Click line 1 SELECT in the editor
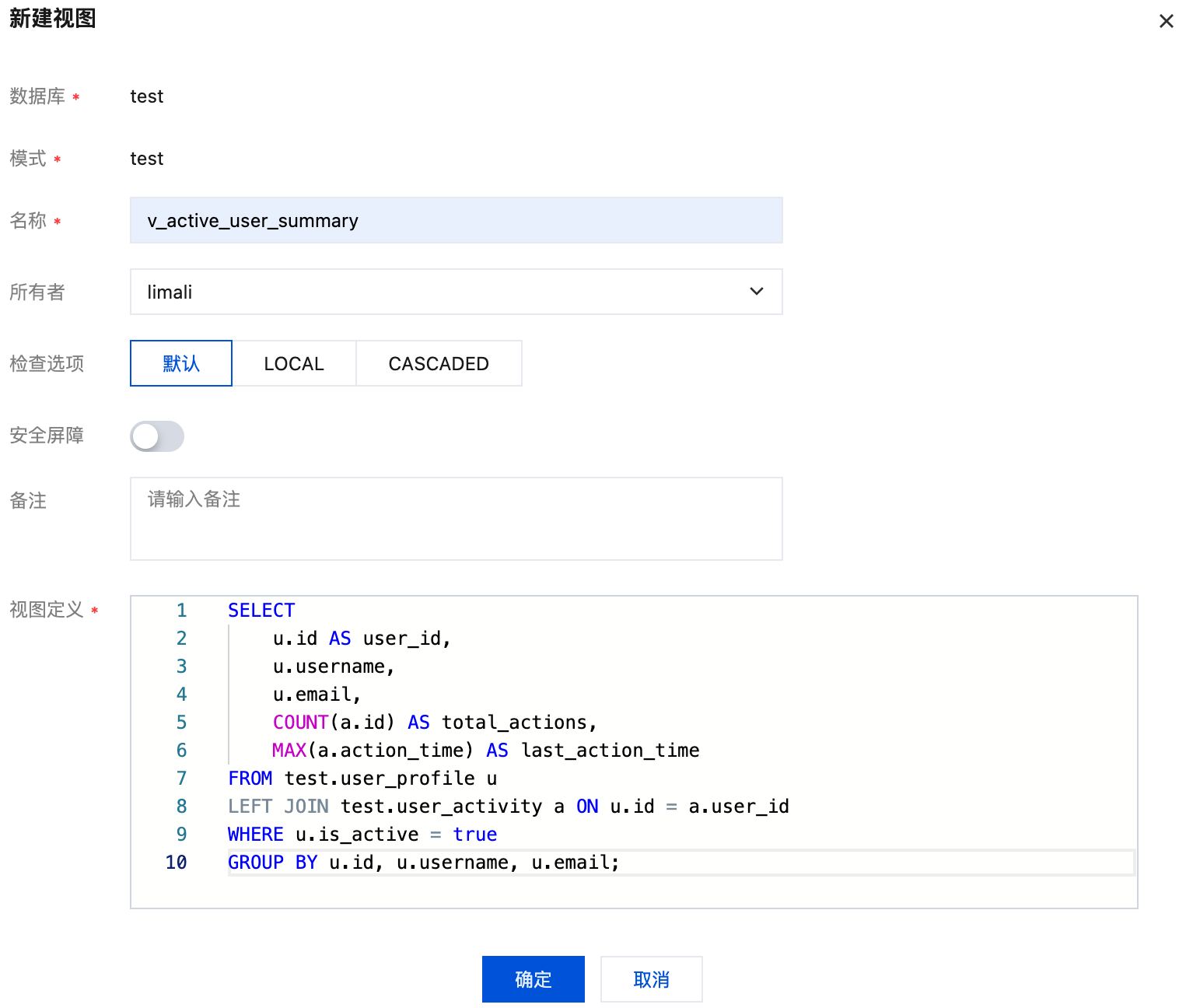Viewport: 1179px width, 1008px height. (261, 611)
